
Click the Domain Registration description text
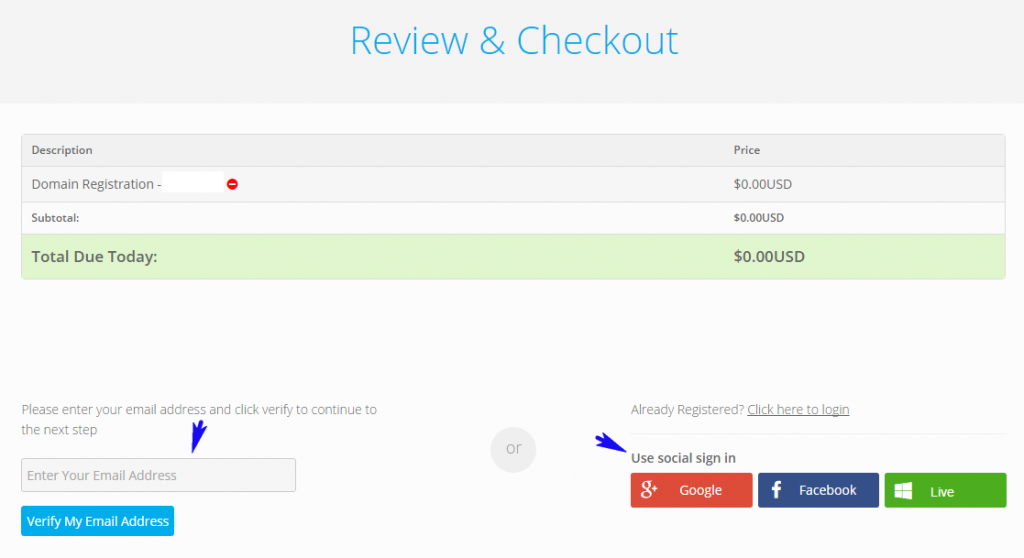point(96,184)
